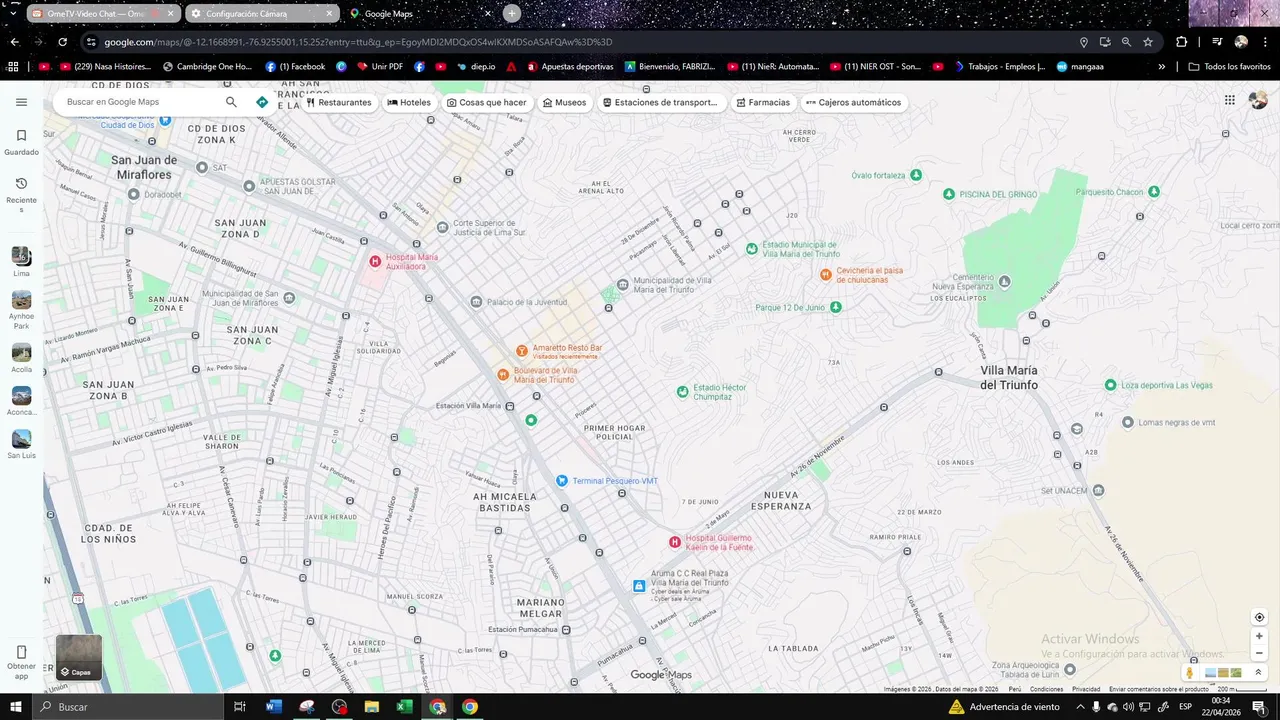
Task: Open directions with the blue arrow icon
Action: point(262,102)
